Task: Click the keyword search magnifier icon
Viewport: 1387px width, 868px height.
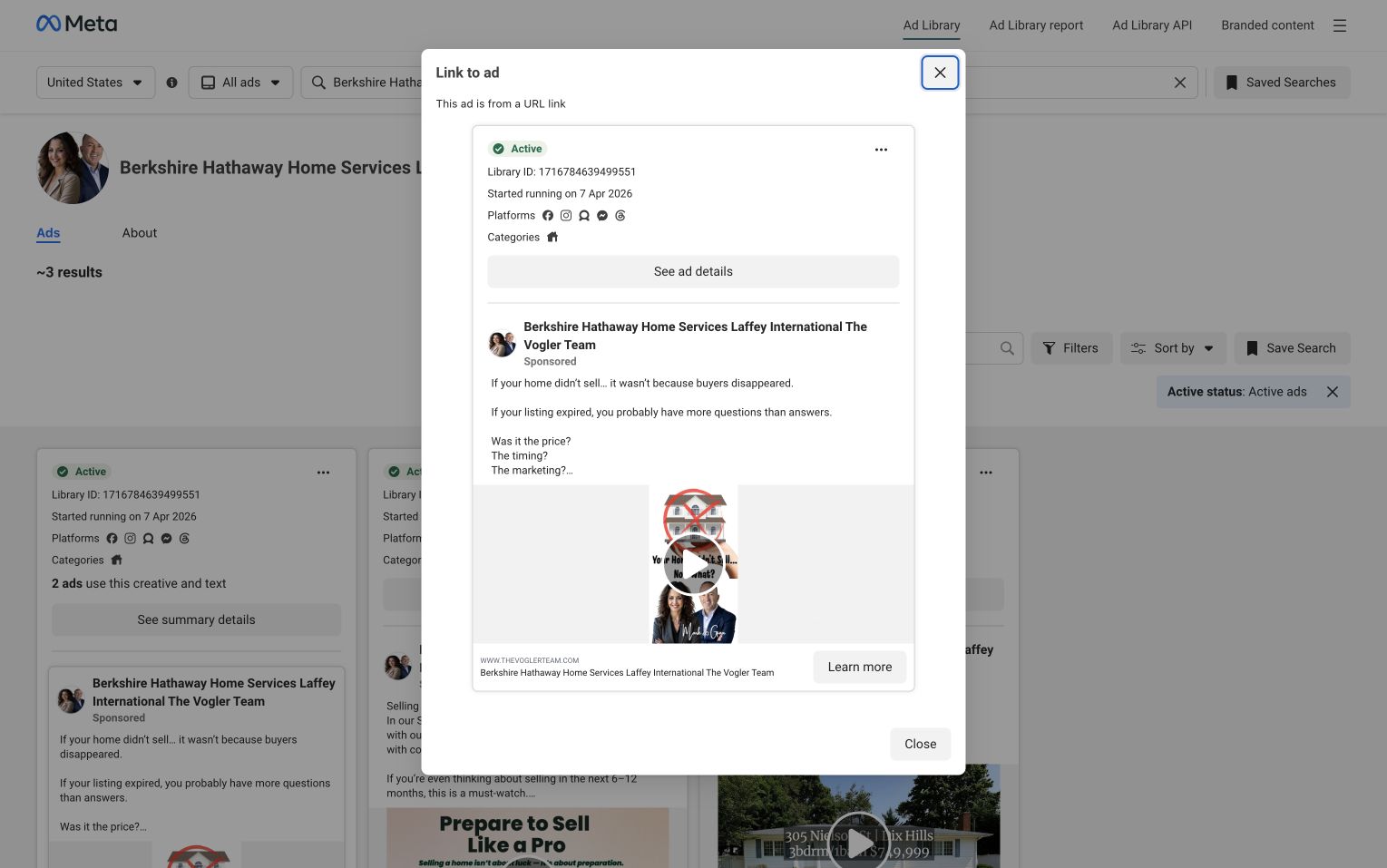Action: tap(1007, 348)
